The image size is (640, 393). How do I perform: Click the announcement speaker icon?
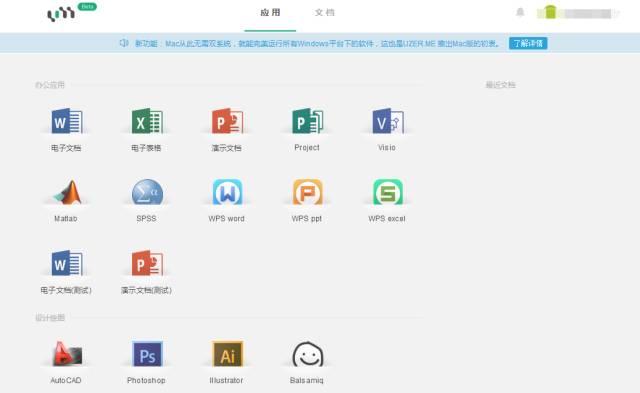[x=124, y=43]
